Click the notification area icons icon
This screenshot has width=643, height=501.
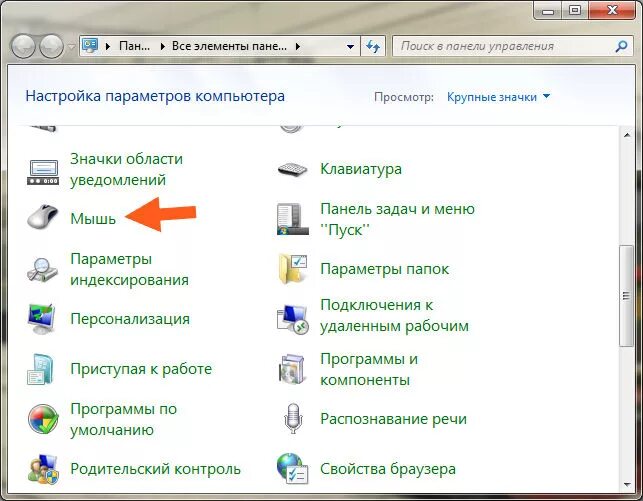[x=43, y=171]
